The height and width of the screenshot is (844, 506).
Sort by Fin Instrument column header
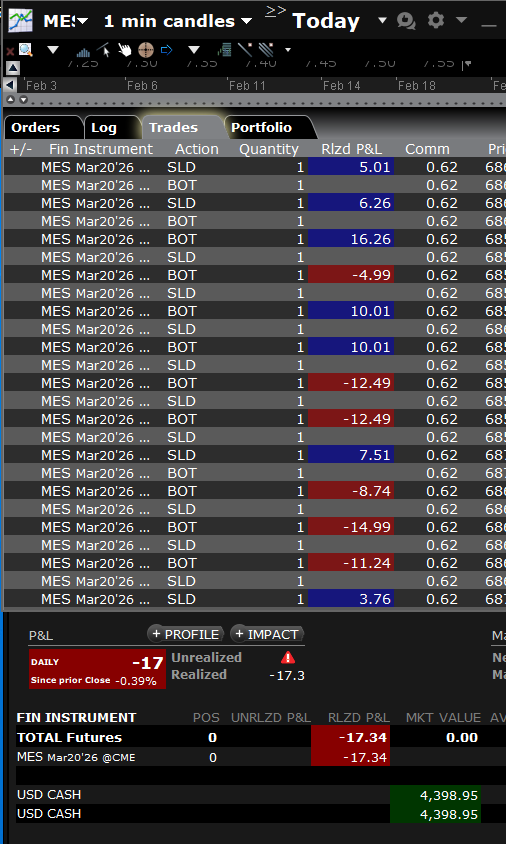101,149
